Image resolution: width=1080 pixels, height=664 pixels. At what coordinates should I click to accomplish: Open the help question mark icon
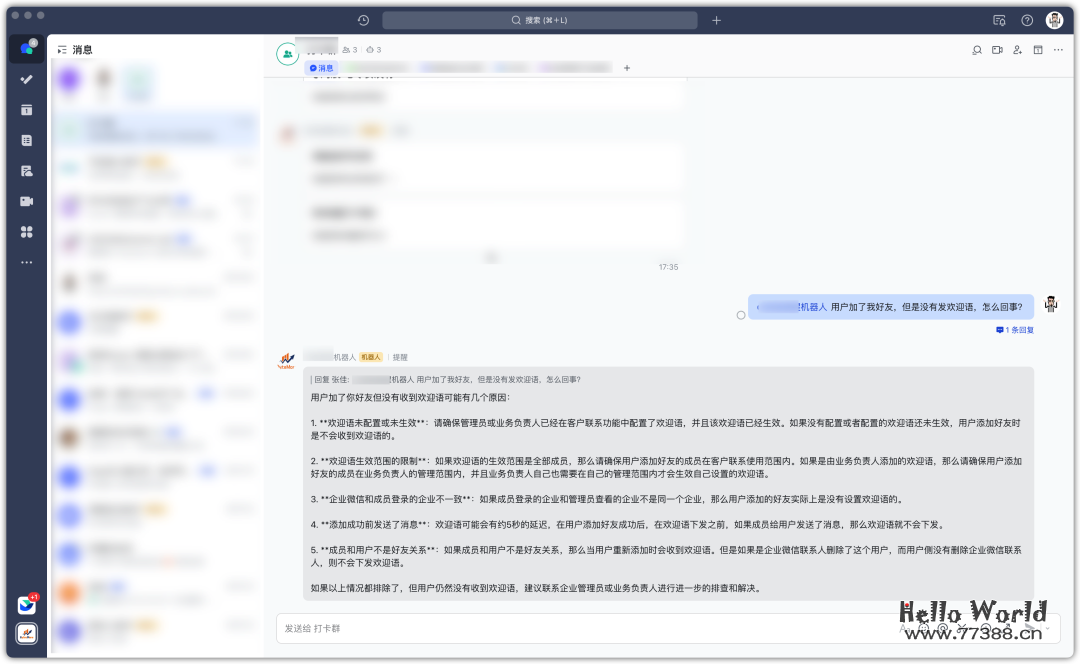pos(1027,20)
